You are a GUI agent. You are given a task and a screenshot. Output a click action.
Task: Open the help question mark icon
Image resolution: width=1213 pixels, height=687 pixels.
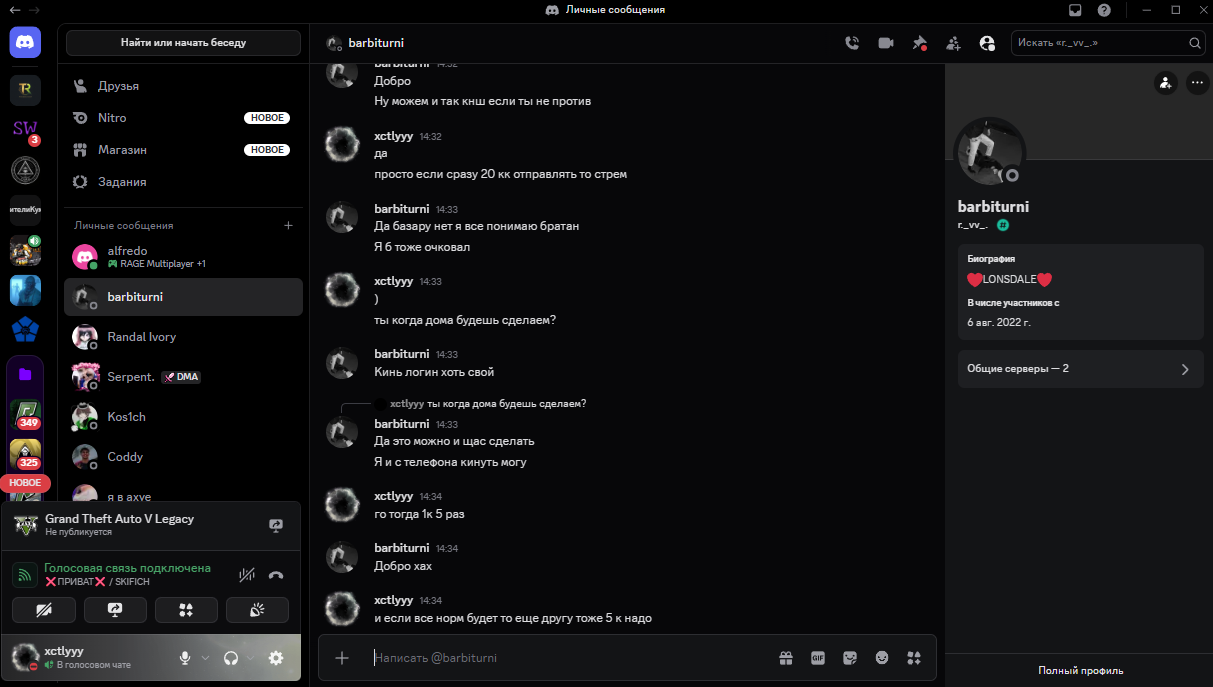coord(1104,10)
